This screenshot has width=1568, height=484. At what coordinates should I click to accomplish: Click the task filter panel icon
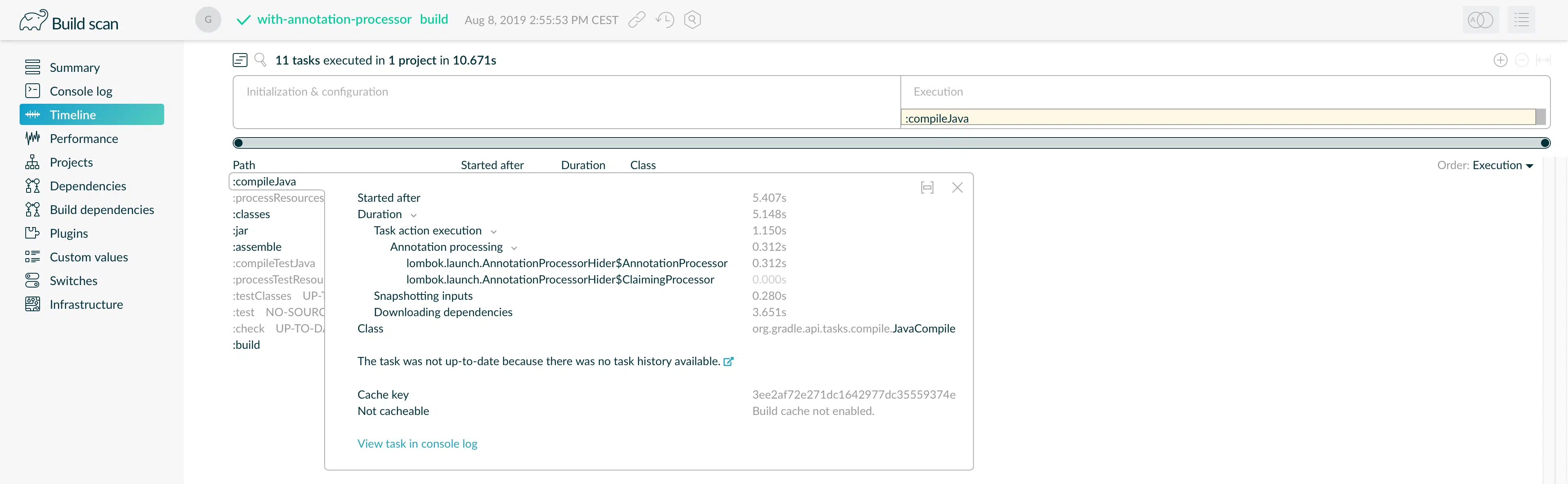[x=240, y=60]
